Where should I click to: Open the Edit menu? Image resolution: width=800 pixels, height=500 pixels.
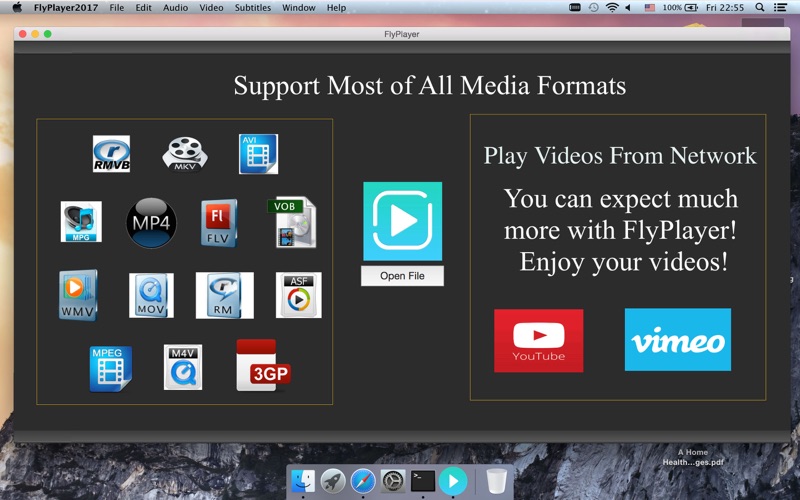pos(143,8)
